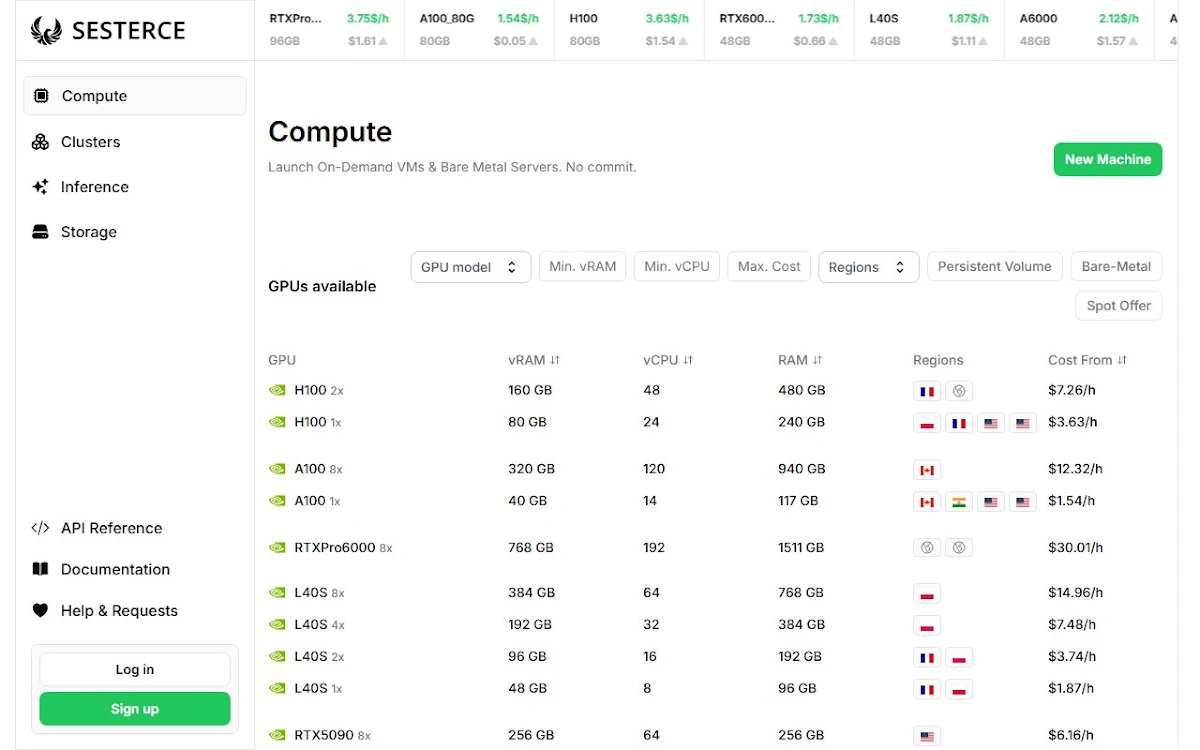The image size is (1200, 750).
Task: Click the Storage drive icon
Action: 40,232
